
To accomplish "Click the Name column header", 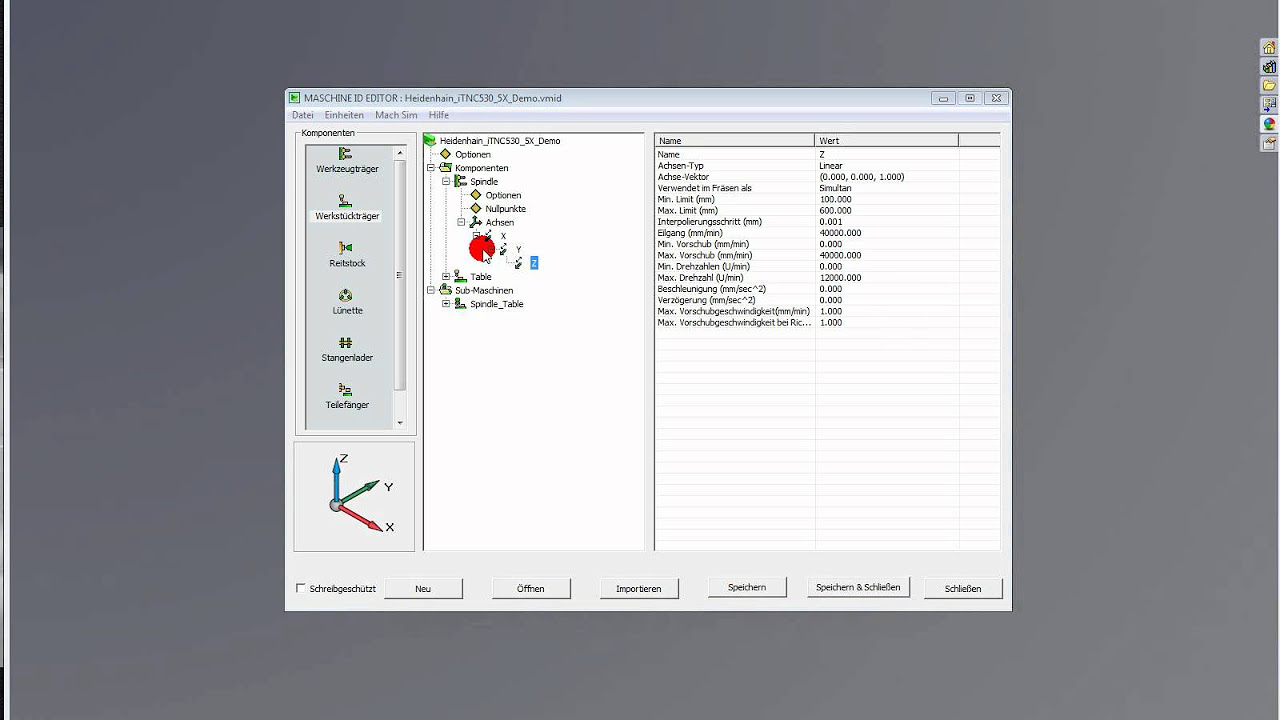I will tap(735, 141).
